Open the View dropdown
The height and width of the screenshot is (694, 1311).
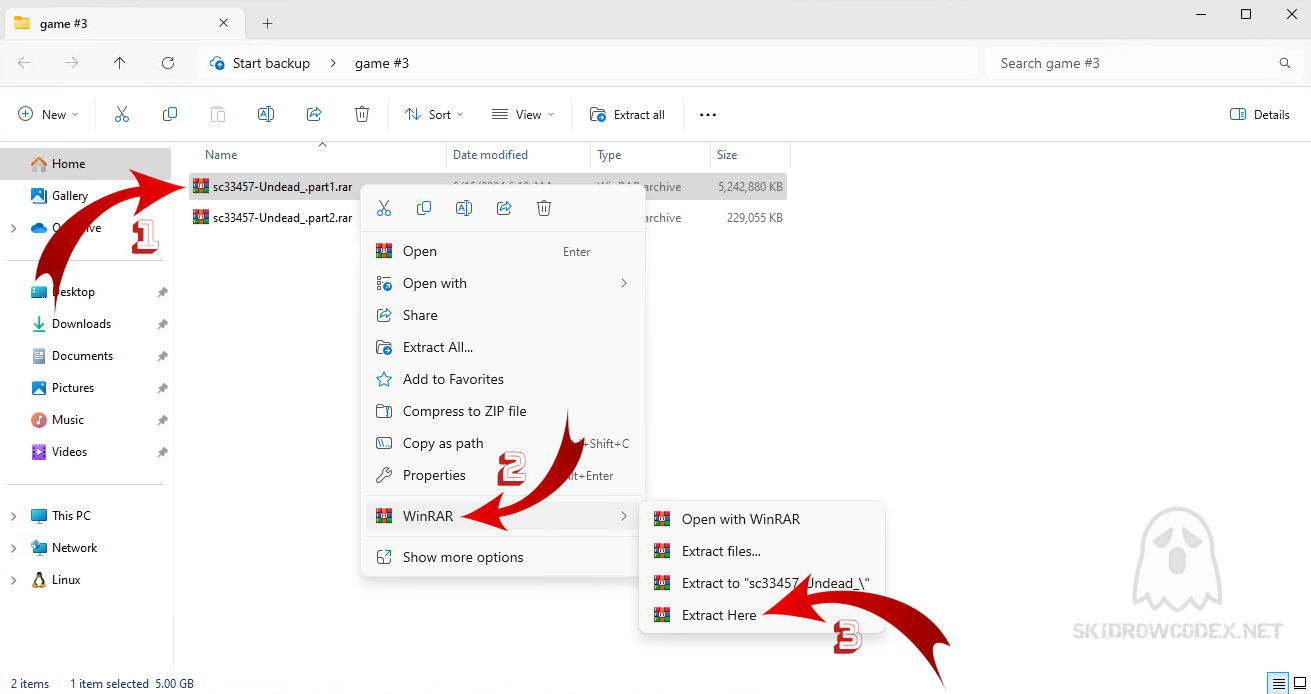tap(523, 115)
